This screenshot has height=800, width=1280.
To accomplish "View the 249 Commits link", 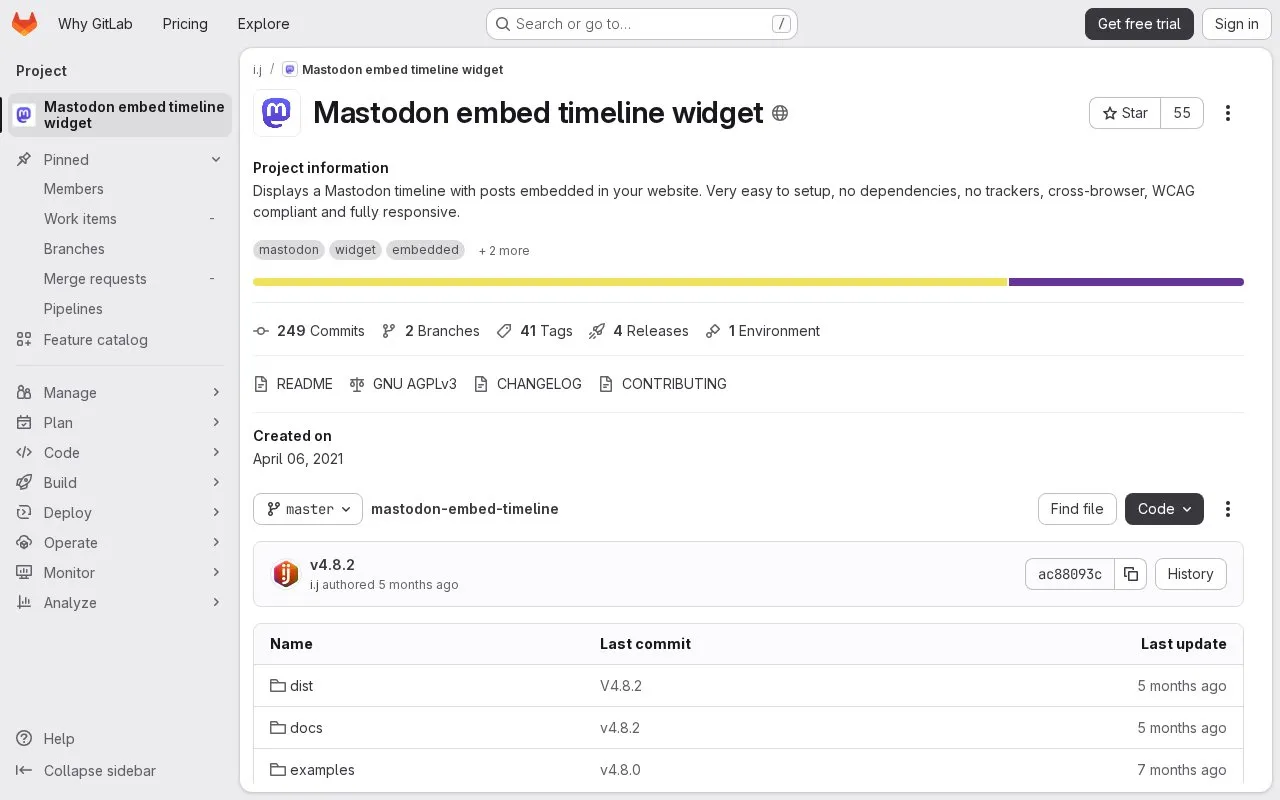I will [309, 331].
